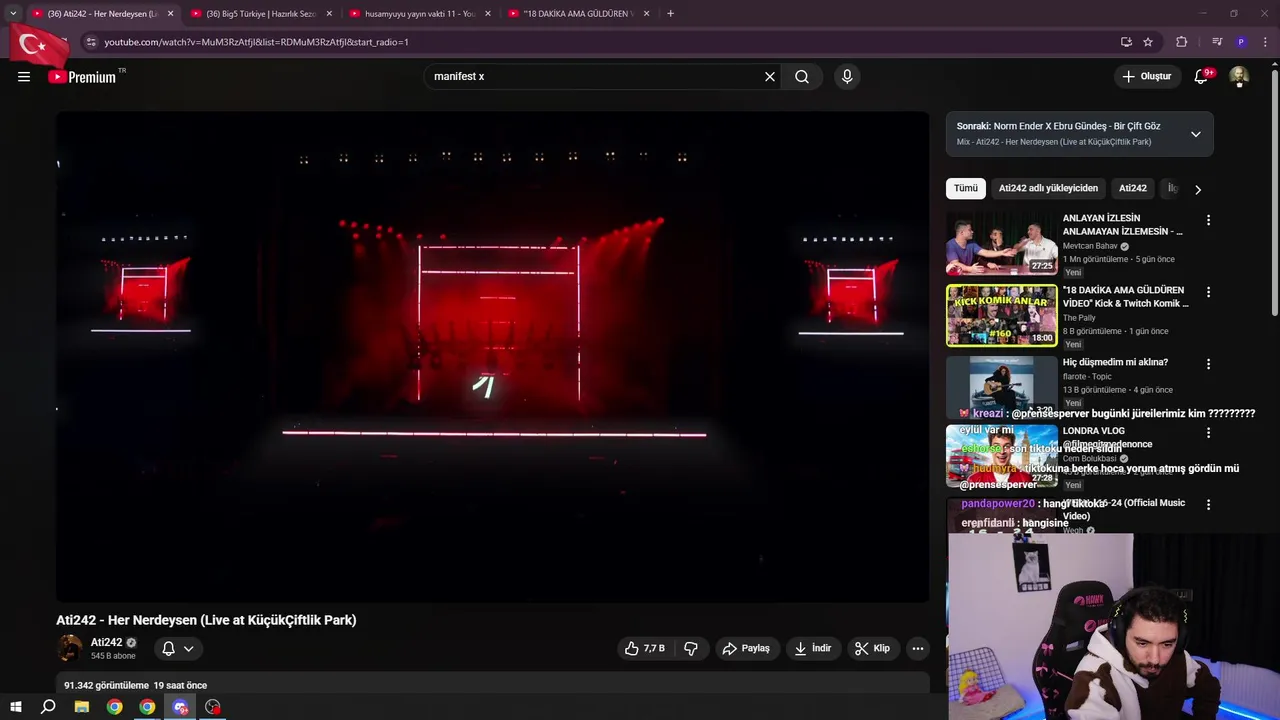Viewport: 1280px width, 720px height.
Task: Open 'Hiç düşmedim mi aklına?' video title
Action: click(x=1115, y=362)
